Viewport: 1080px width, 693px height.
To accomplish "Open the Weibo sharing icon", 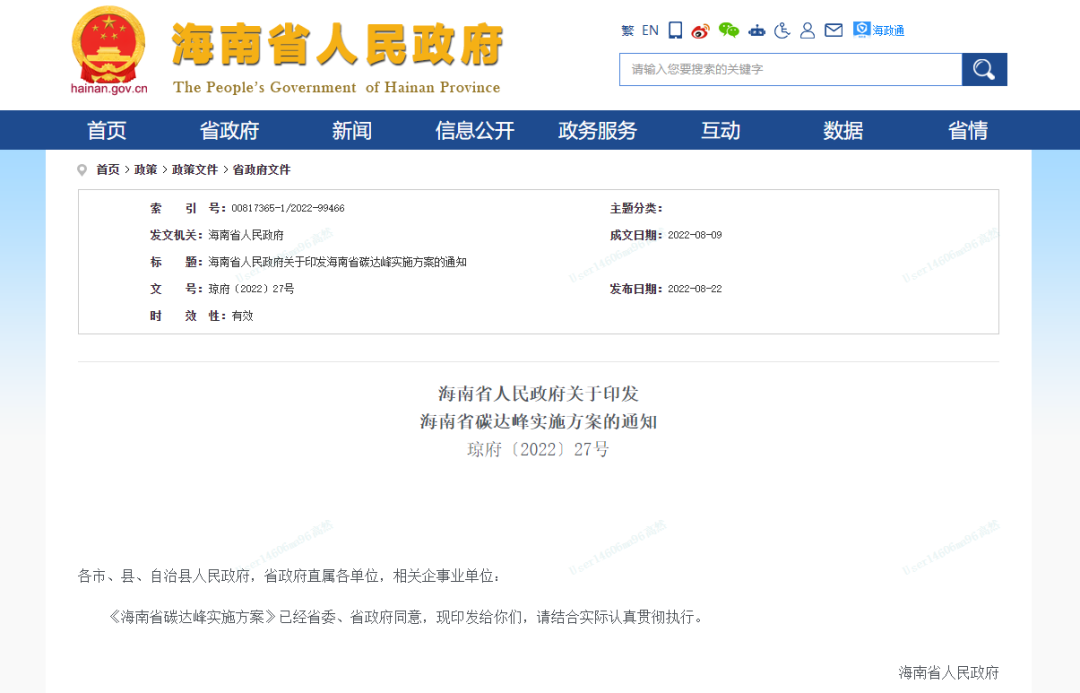I will tap(701, 30).
